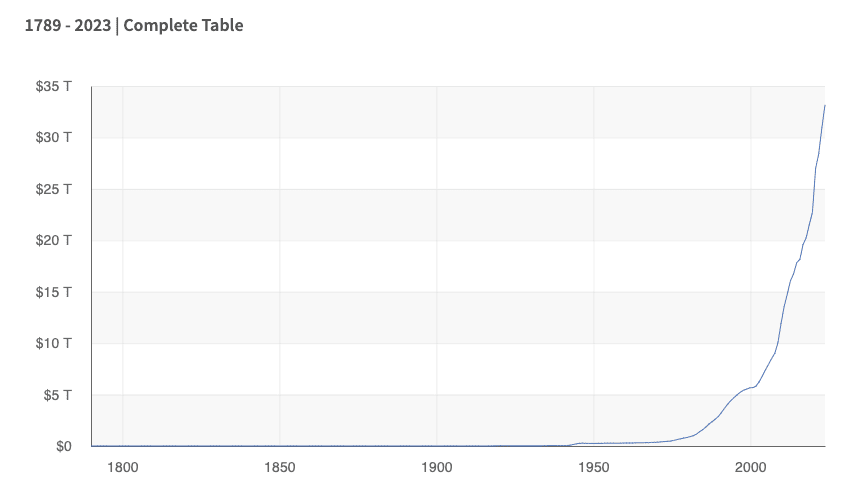Screen dimensions: 859x483
Task: Click the "Complete Table" heading text
Action: coord(183,25)
